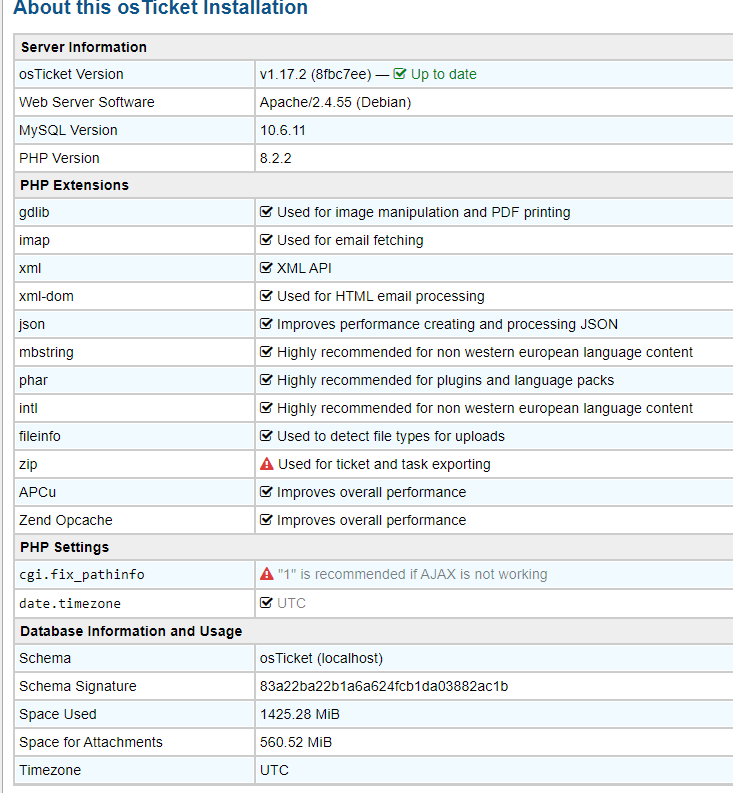Click the osTicket (localhost) schema value
This screenshot has height=793, width=733.
[x=321, y=658]
